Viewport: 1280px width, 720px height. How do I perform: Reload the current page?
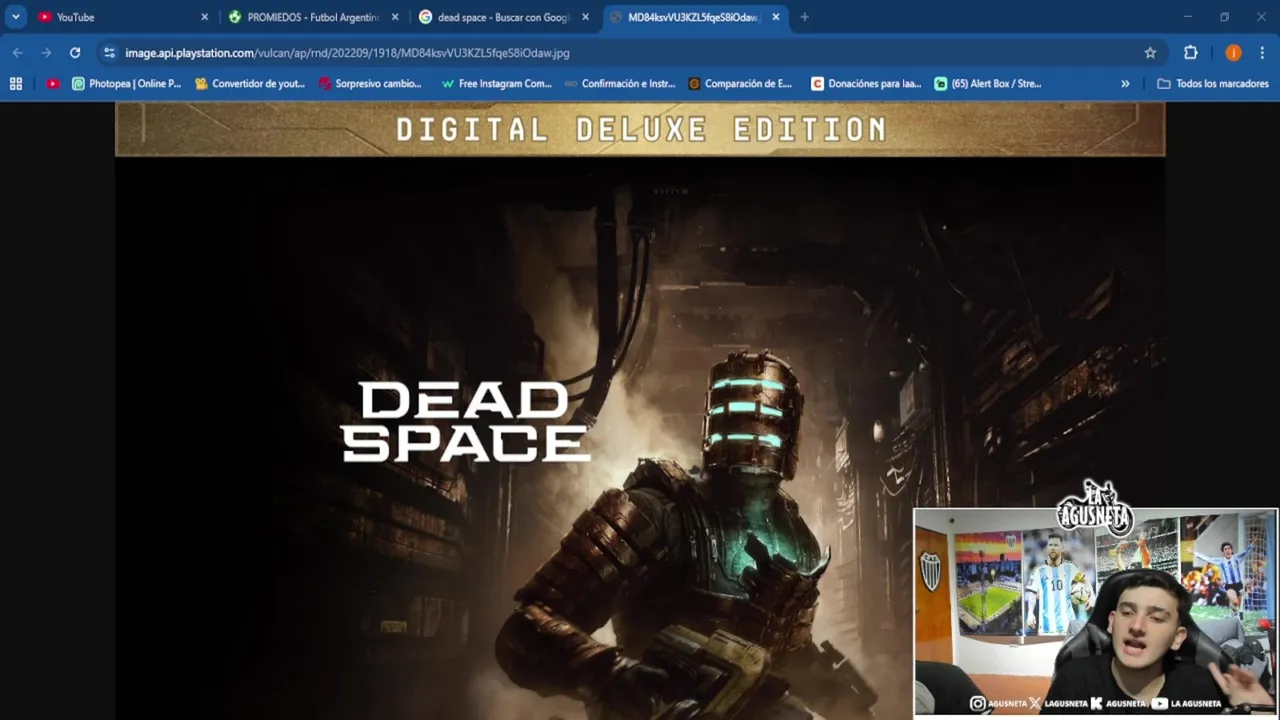75,53
